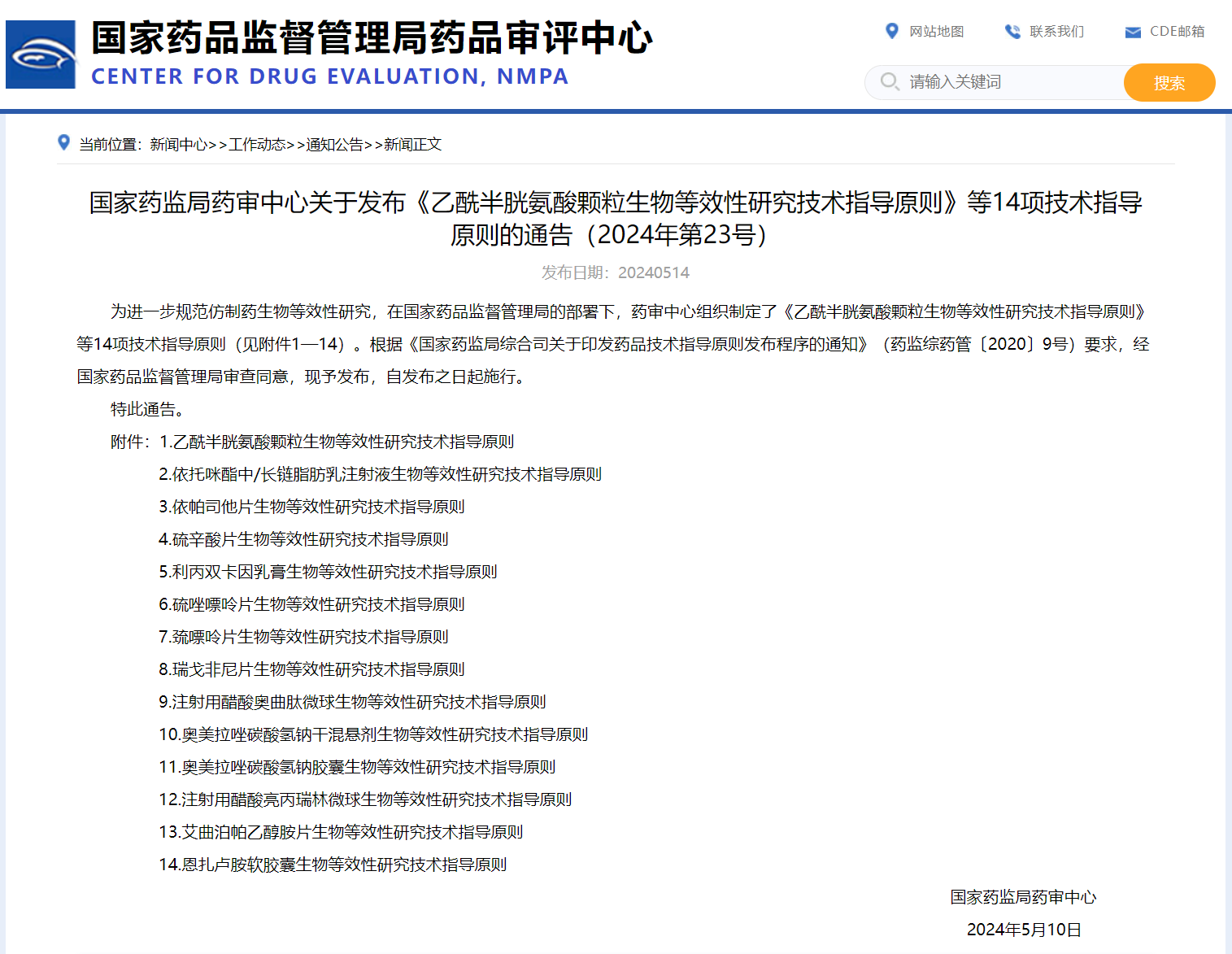Go to 新闻中心 in breadcrumb
Image resolution: width=1232 pixels, height=954 pixels.
coord(178,145)
